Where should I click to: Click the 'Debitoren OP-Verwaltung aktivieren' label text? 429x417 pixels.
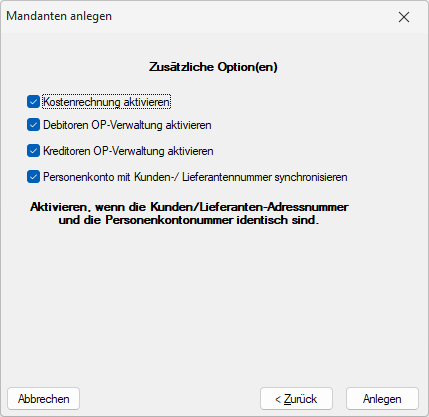tap(127, 125)
